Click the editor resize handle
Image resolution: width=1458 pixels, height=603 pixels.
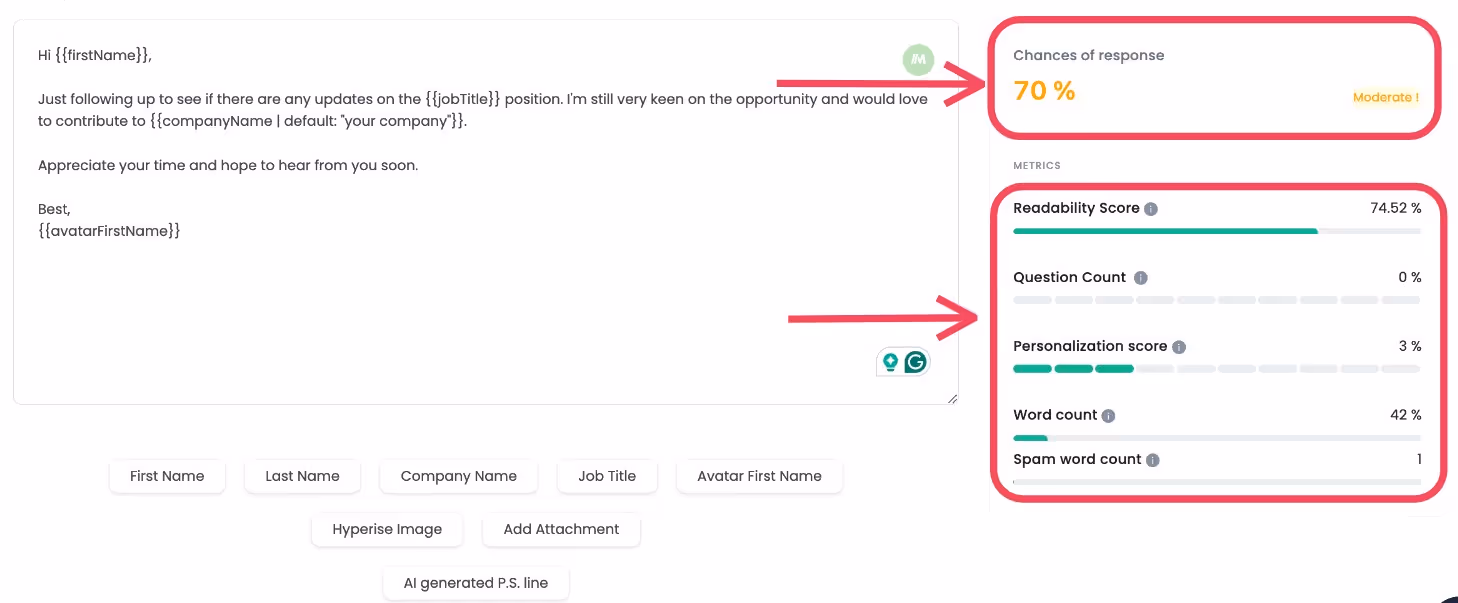tap(952, 398)
